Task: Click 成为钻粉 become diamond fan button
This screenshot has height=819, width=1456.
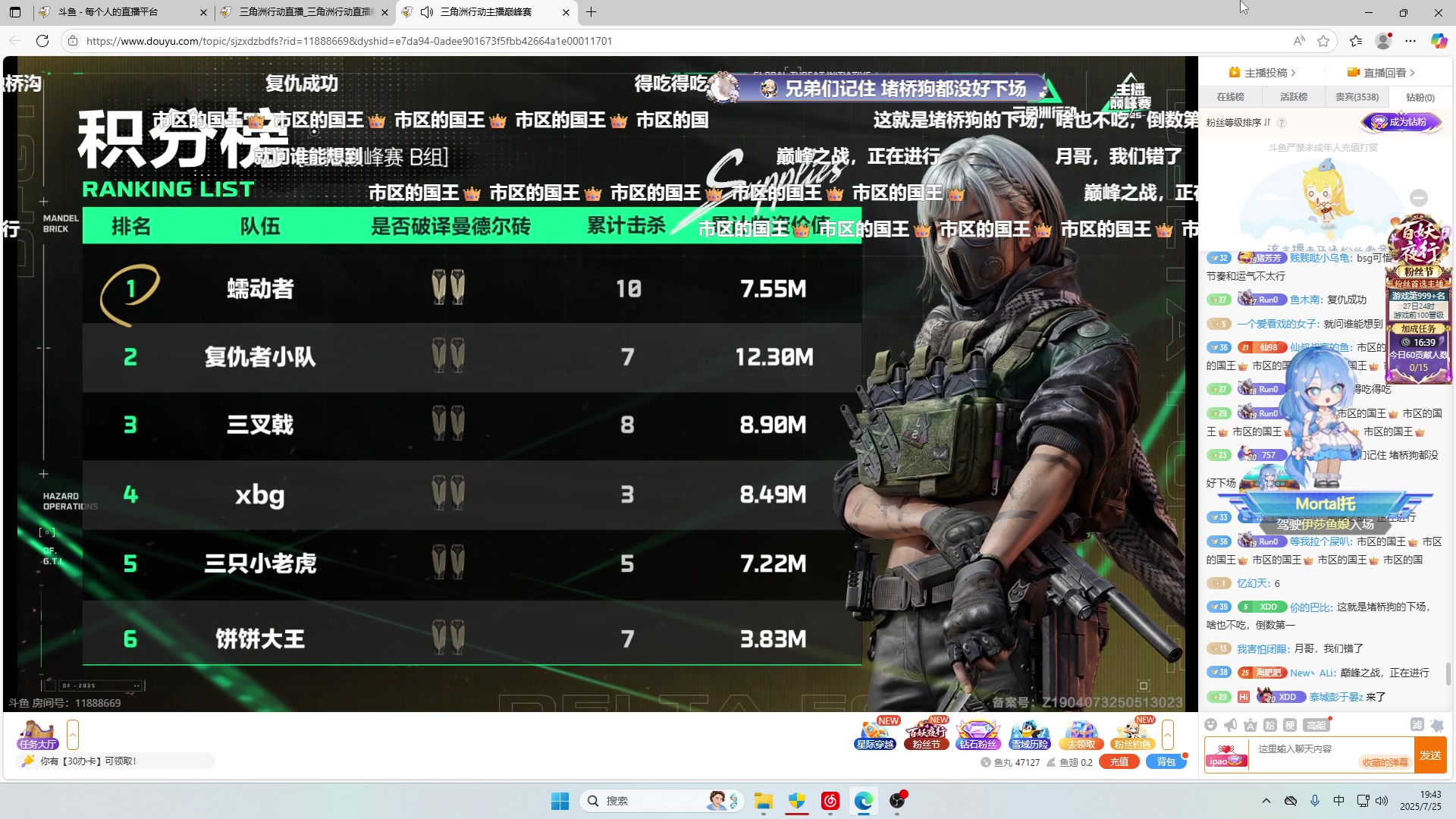Action: coord(1401,122)
